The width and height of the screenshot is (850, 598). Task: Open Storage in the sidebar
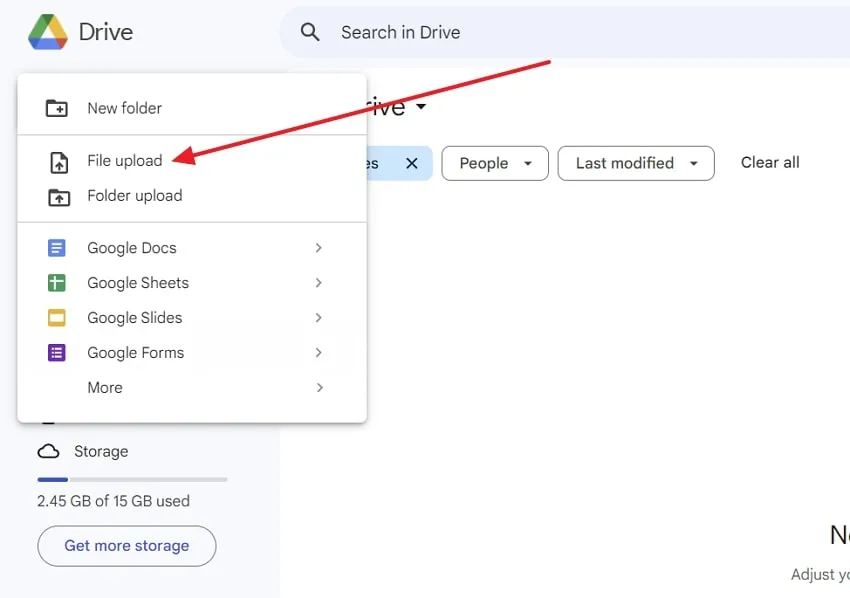pos(83,451)
